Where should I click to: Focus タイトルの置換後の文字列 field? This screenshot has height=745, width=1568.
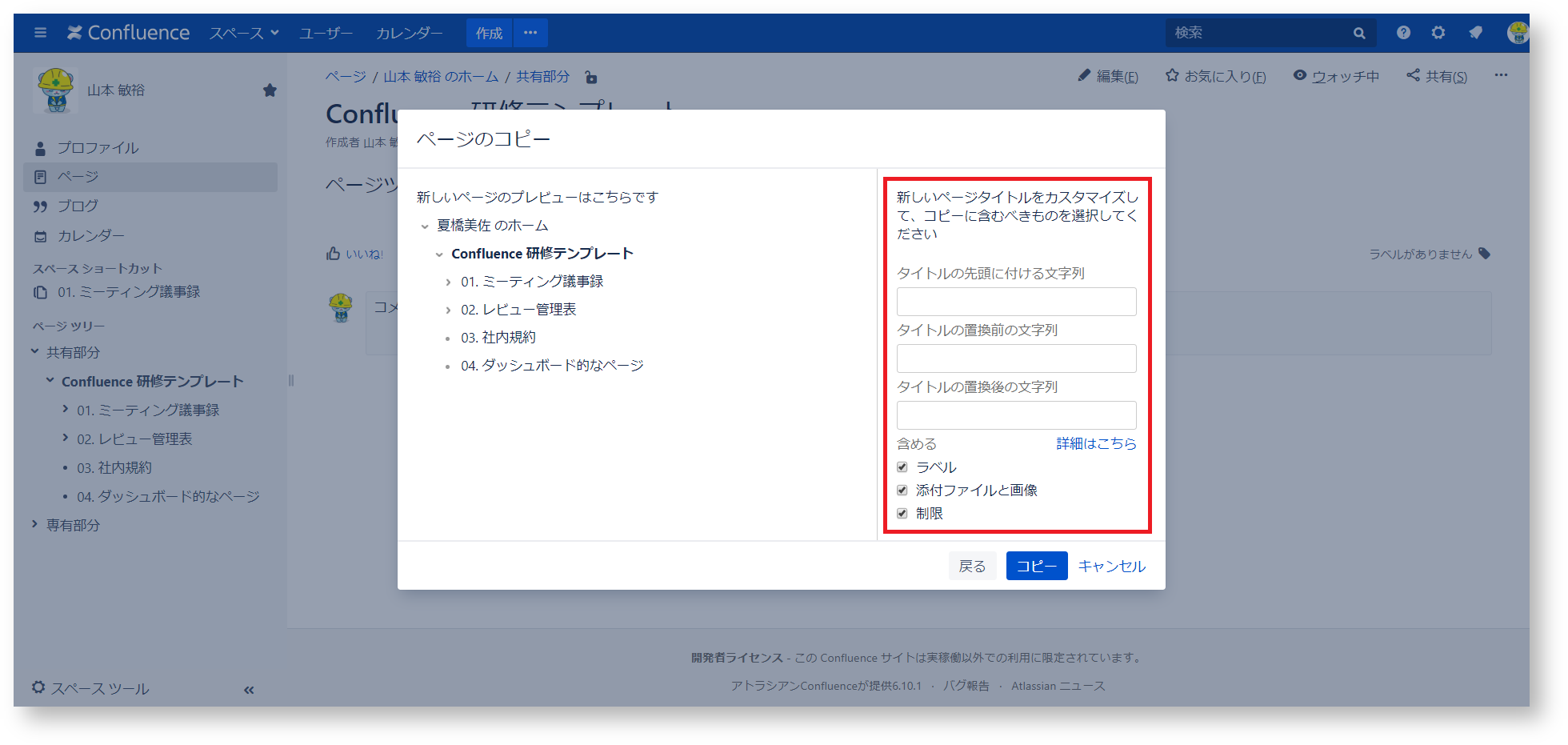coord(1016,415)
